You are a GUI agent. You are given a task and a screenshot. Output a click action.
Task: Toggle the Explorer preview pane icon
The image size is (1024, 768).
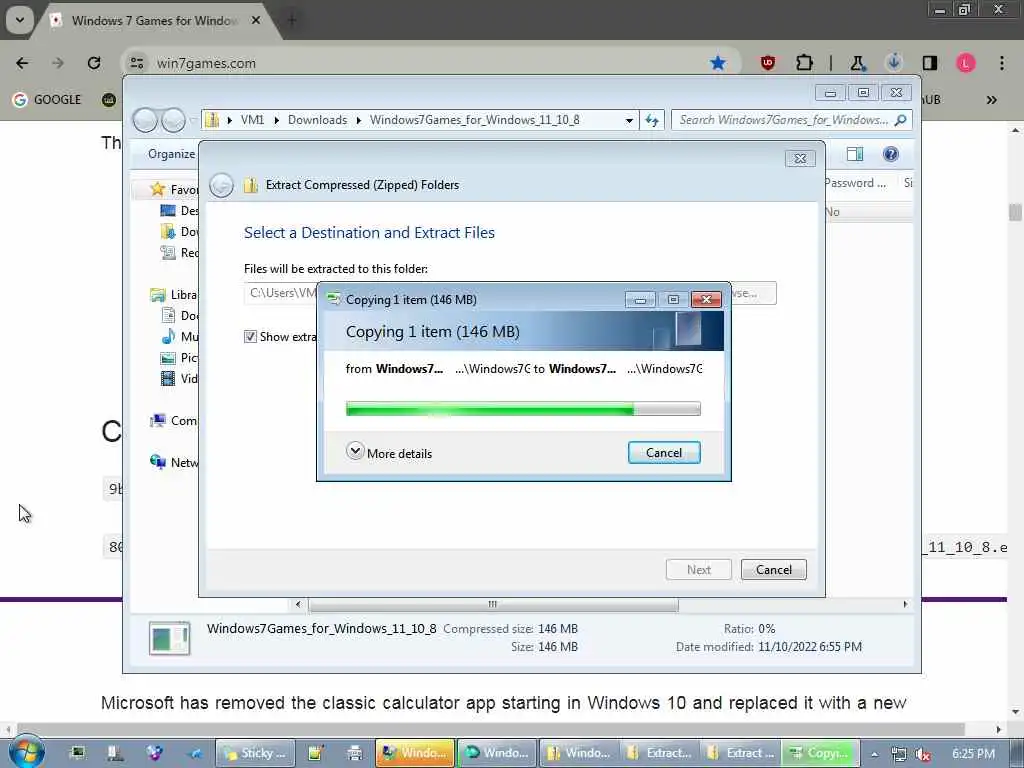click(x=855, y=154)
